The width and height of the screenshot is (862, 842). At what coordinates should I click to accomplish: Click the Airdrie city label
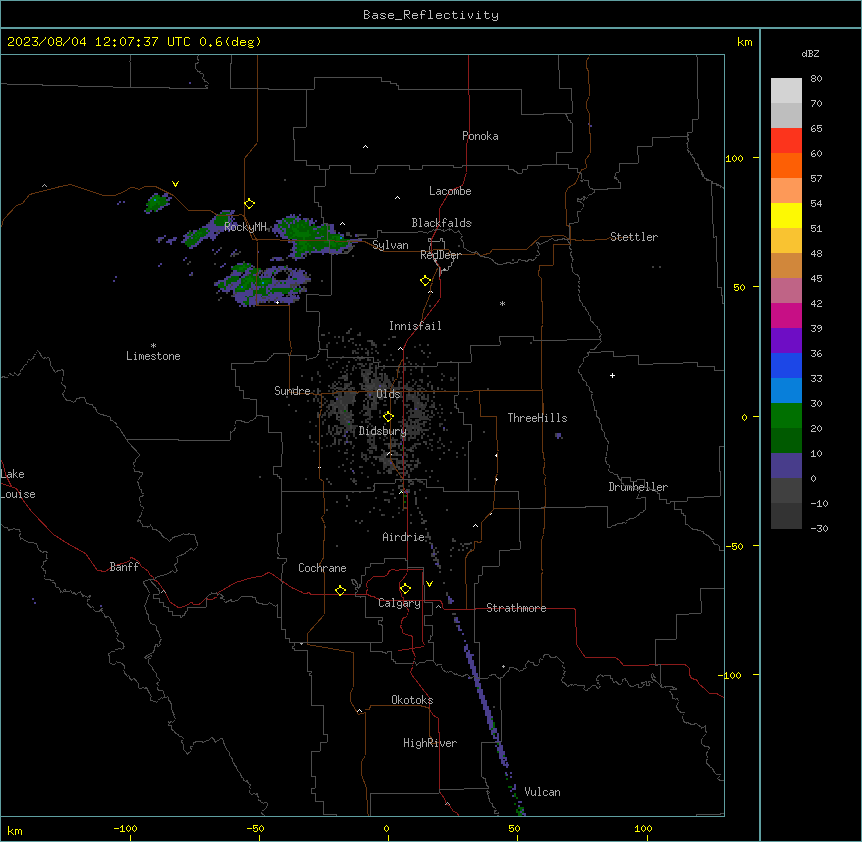404,537
